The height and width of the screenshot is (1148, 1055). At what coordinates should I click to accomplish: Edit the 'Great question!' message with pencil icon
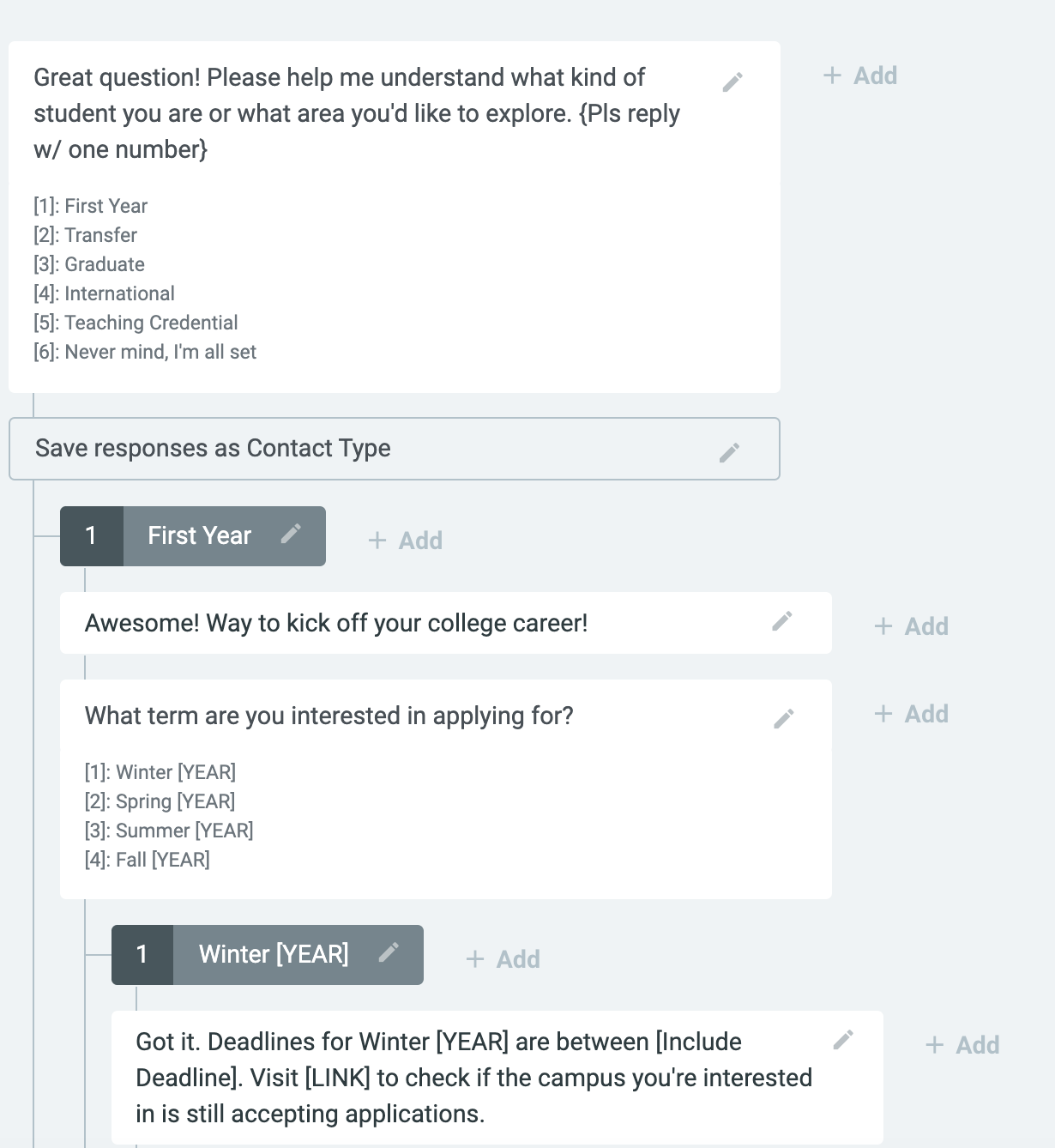pos(732,82)
